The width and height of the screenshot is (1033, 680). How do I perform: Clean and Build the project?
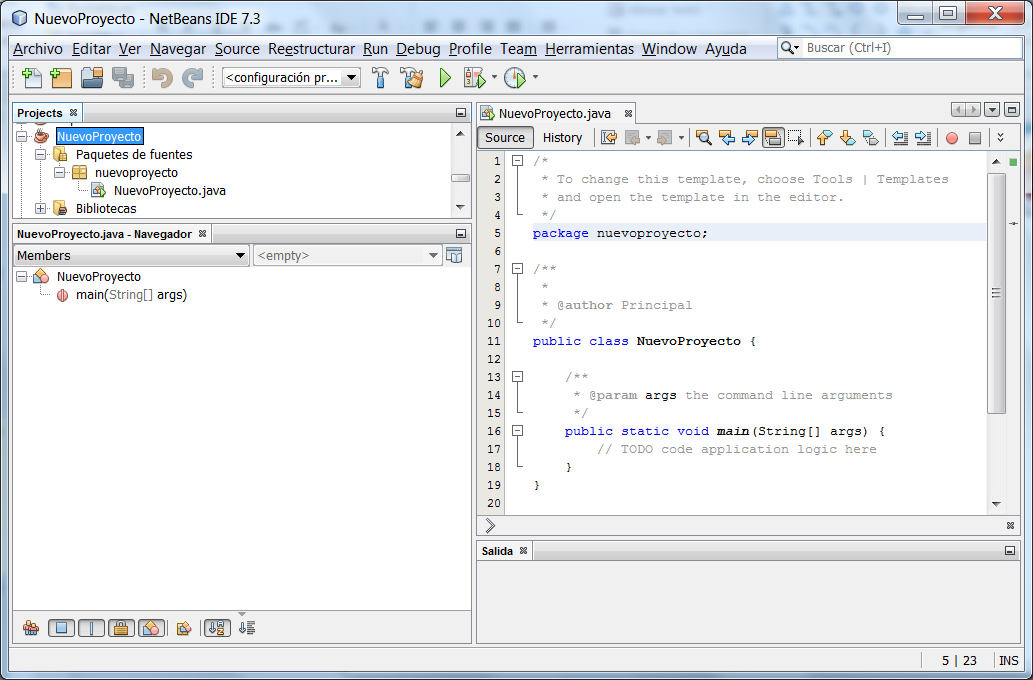pyautogui.click(x=413, y=79)
